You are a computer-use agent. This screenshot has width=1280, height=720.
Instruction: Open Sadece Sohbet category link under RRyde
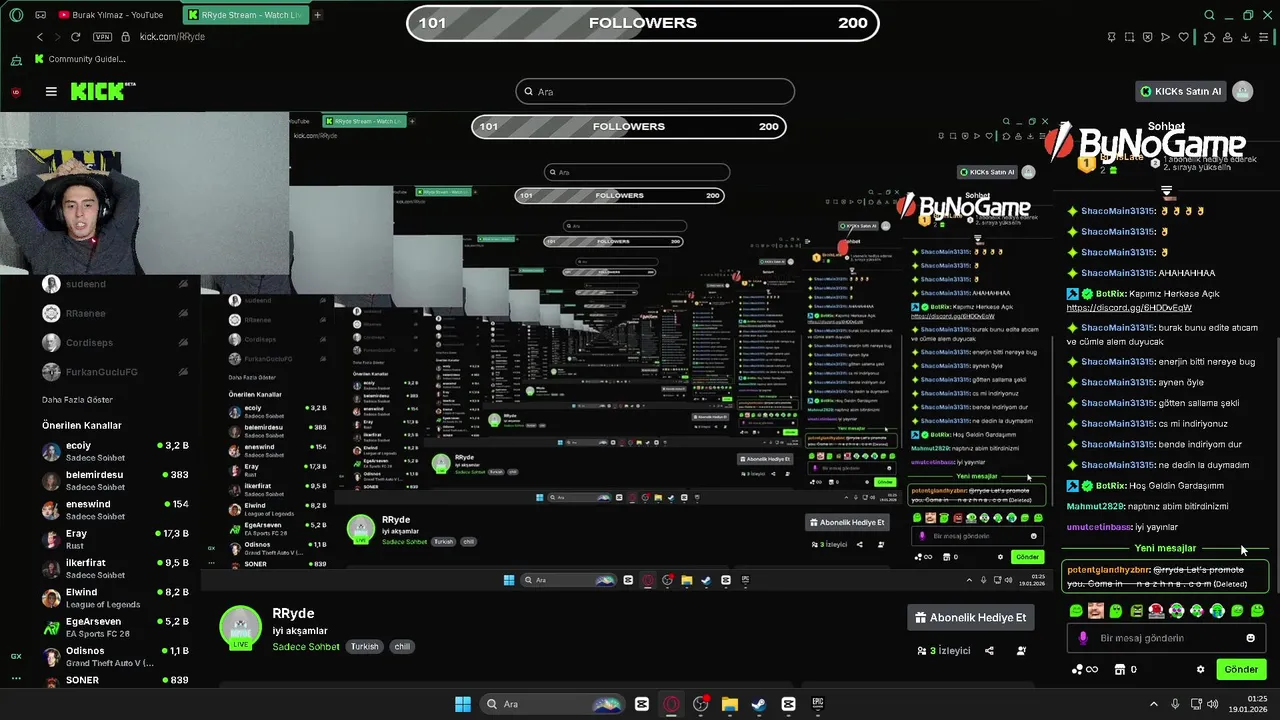point(306,647)
